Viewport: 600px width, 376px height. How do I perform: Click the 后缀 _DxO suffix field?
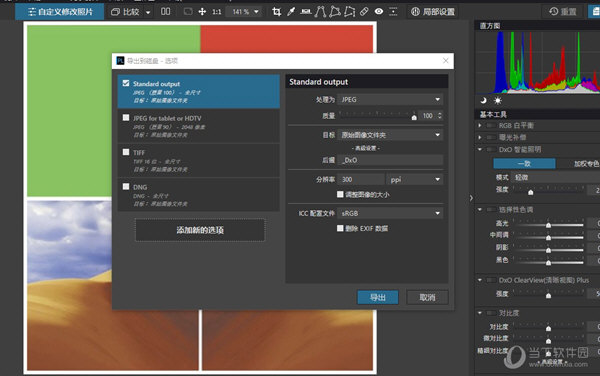click(390, 160)
